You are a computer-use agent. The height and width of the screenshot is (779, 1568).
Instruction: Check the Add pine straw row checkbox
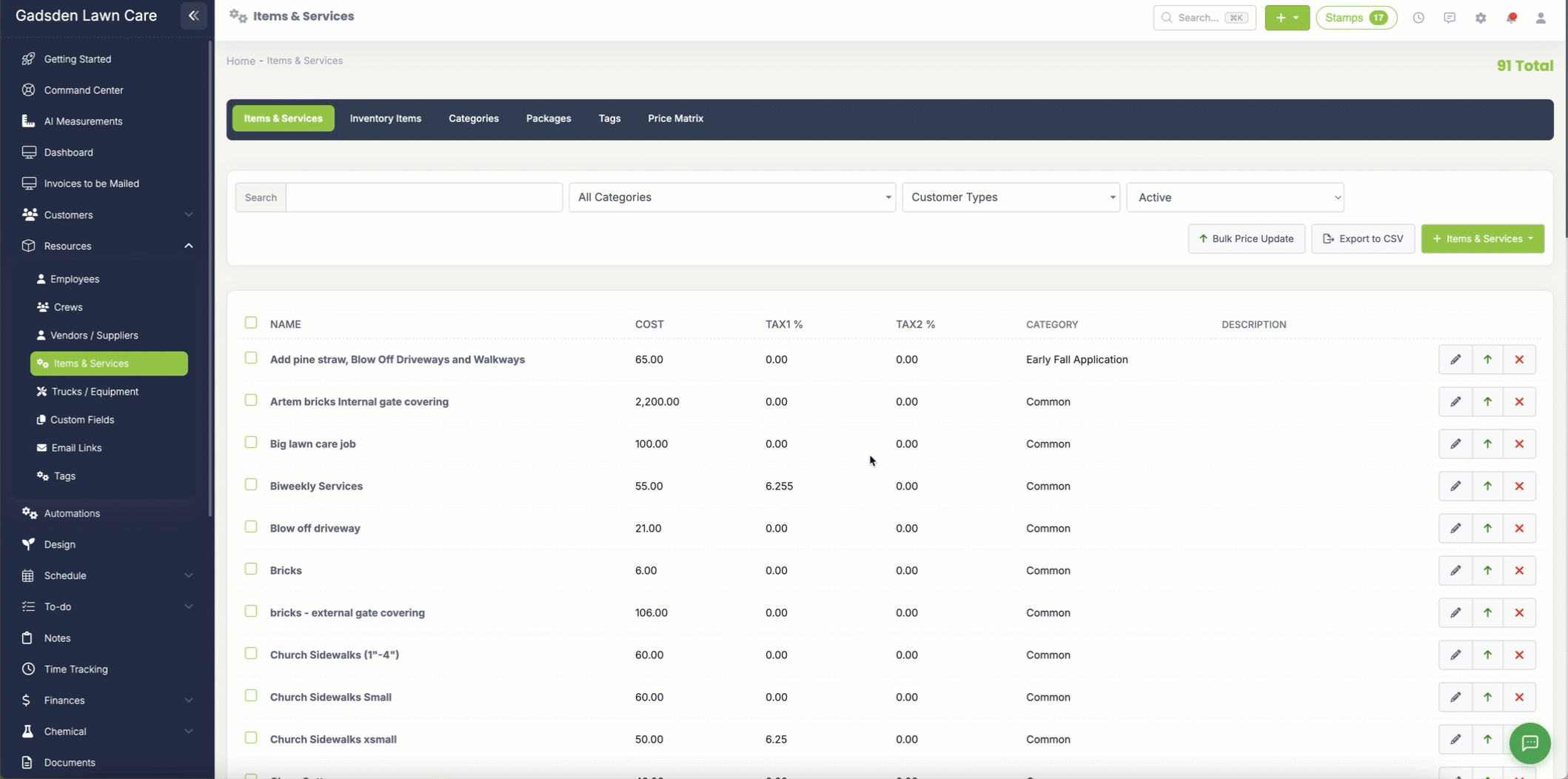(251, 358)
